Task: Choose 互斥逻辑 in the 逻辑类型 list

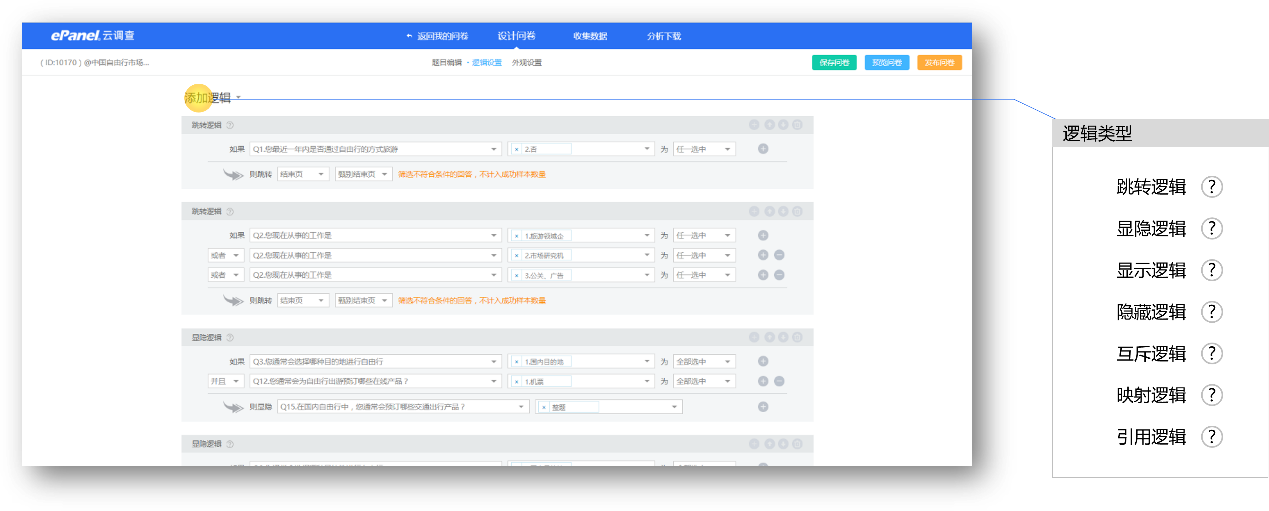Action: point(1151,353)
